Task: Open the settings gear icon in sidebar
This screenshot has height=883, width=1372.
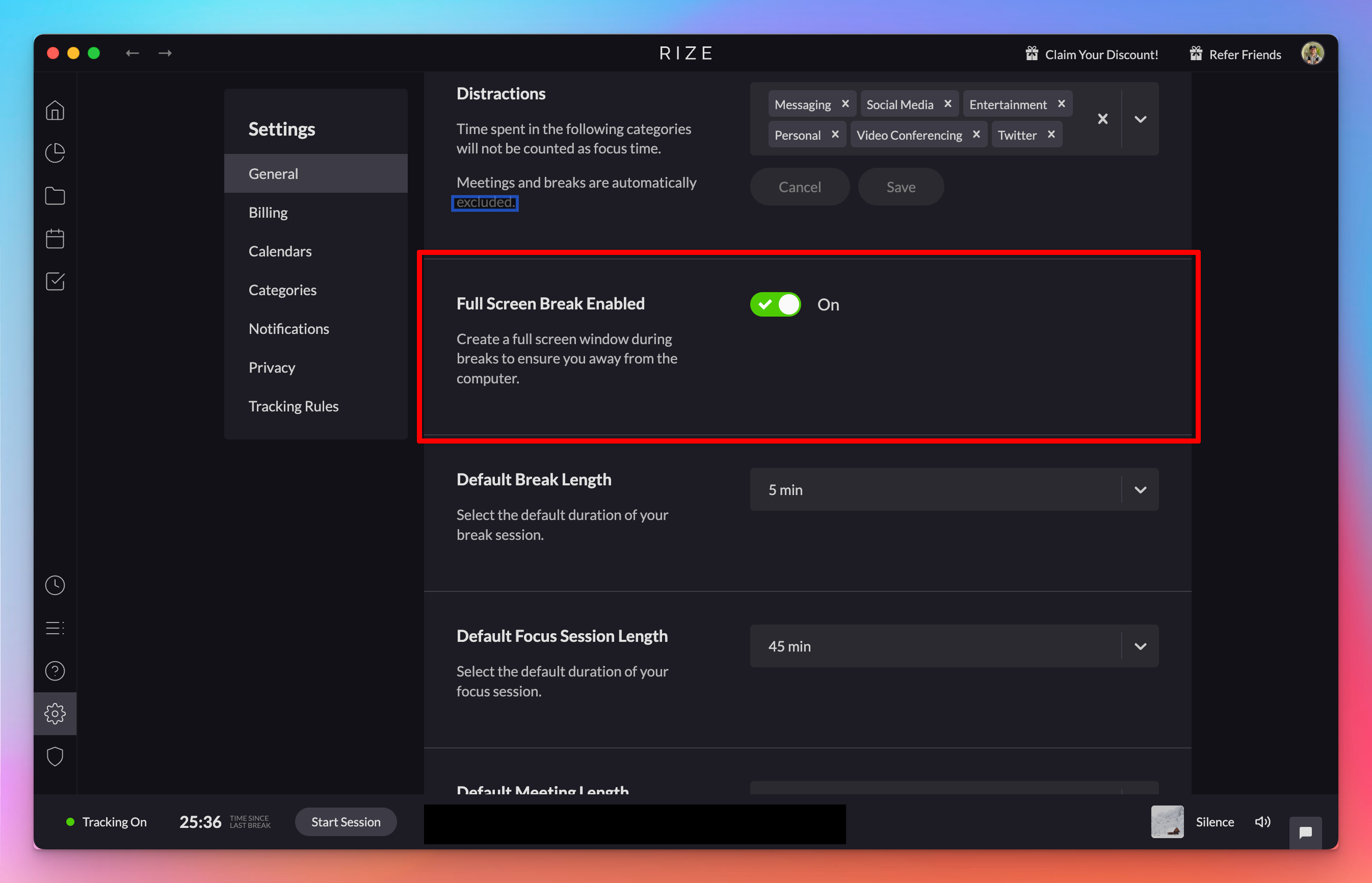Action: [x=55, y=714]
